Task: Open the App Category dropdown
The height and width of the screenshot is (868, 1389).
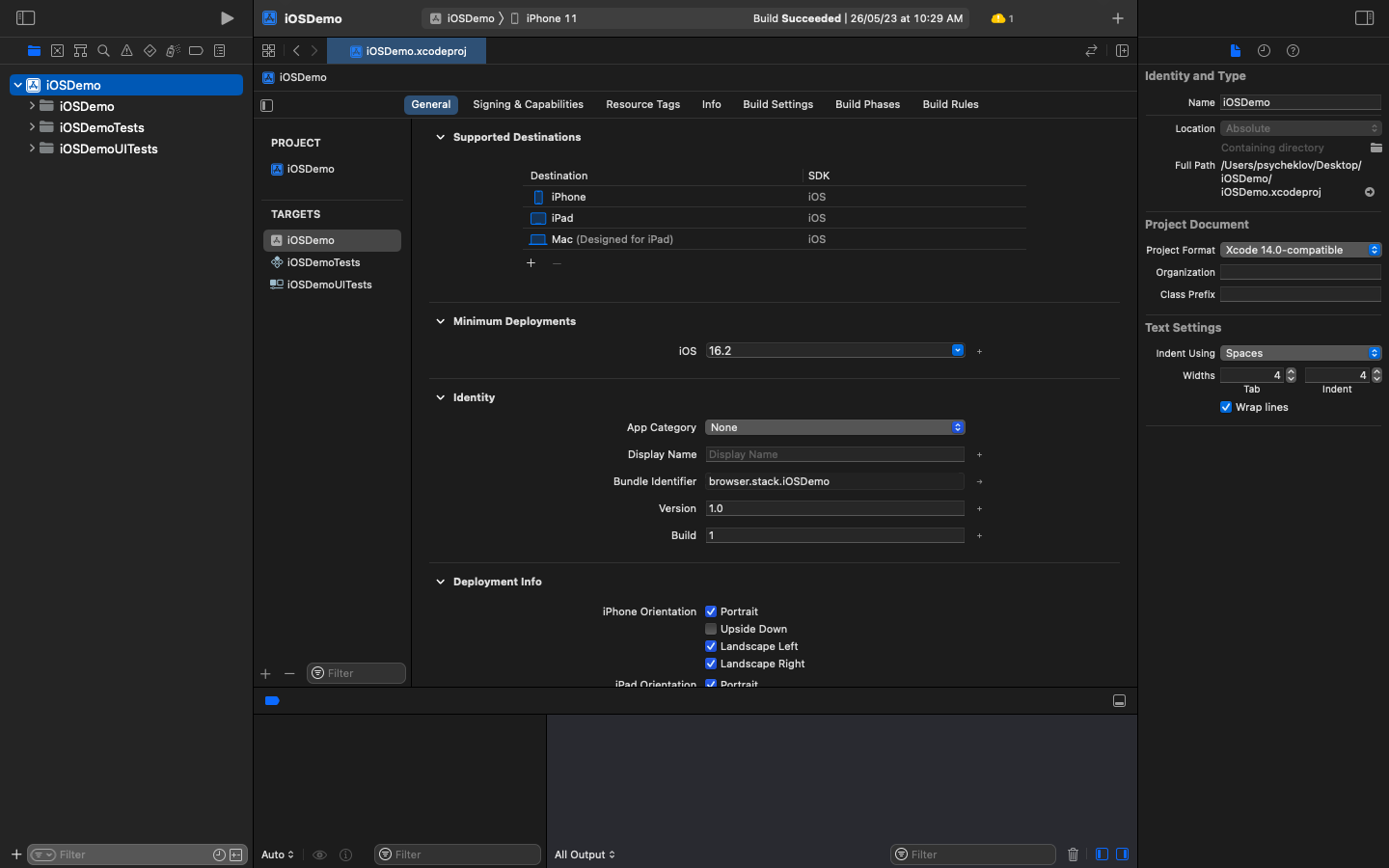Action: point(957,427)
